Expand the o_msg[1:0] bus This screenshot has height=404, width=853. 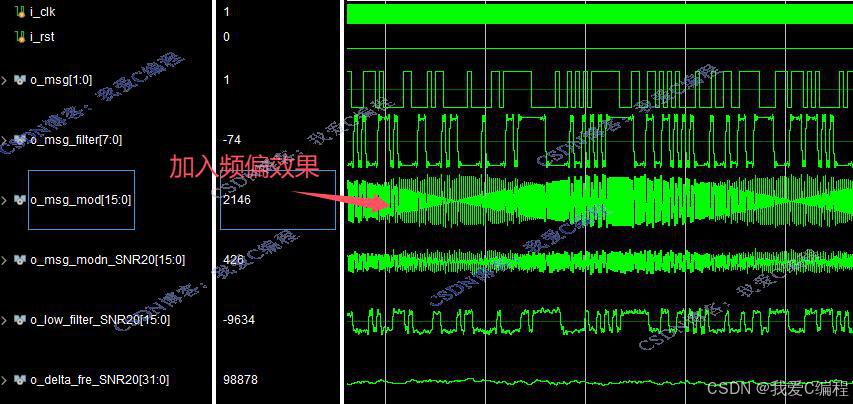(4, 80)
